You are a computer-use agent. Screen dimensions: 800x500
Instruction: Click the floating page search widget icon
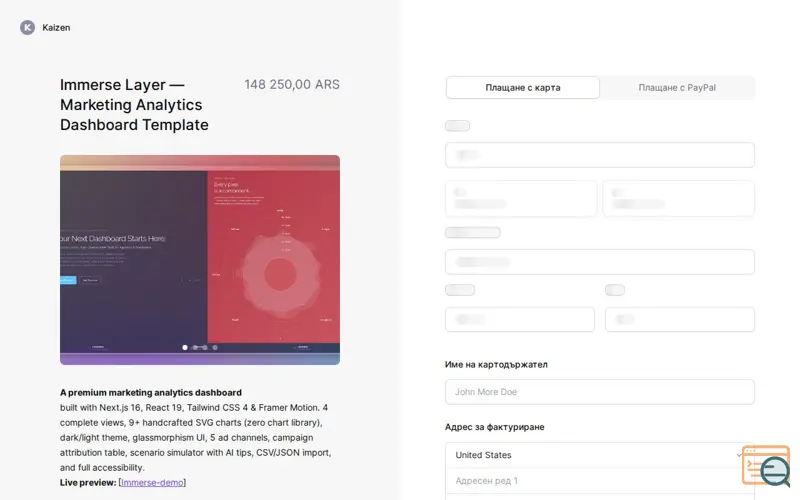coord(767,465)
